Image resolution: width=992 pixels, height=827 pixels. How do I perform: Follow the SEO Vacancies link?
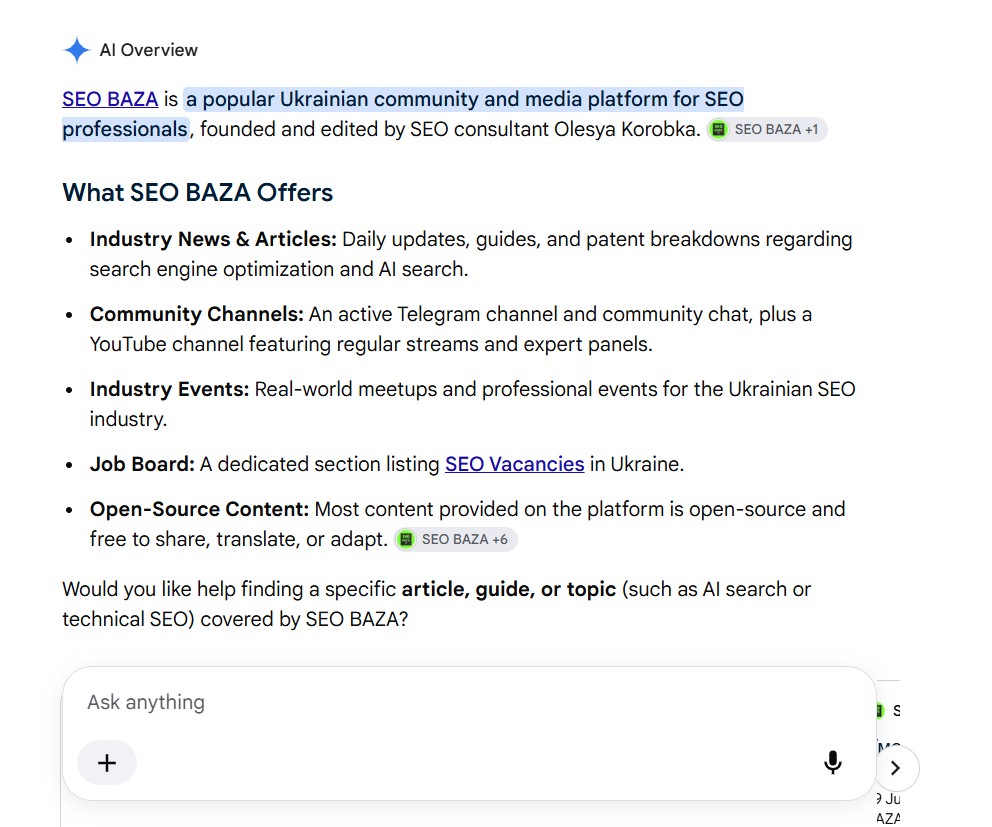click(514, 464)
